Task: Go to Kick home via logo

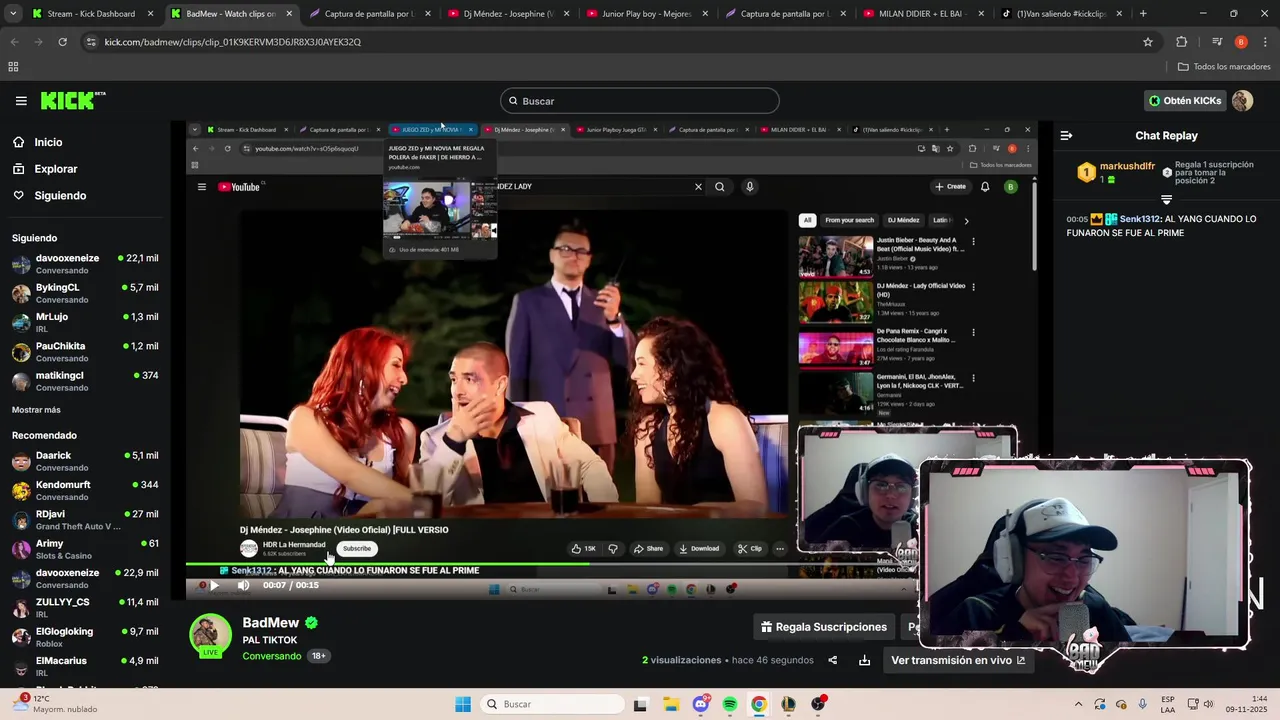Action: click(73, 101)
